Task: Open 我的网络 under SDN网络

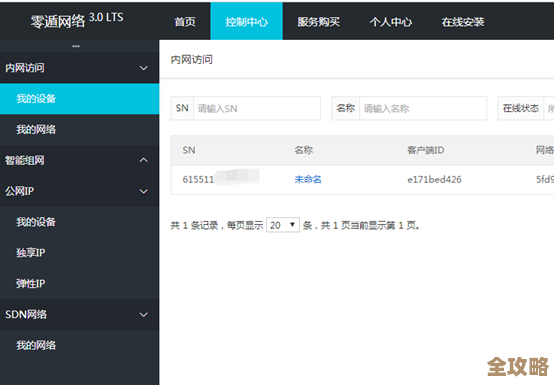Action: [79, 345]
